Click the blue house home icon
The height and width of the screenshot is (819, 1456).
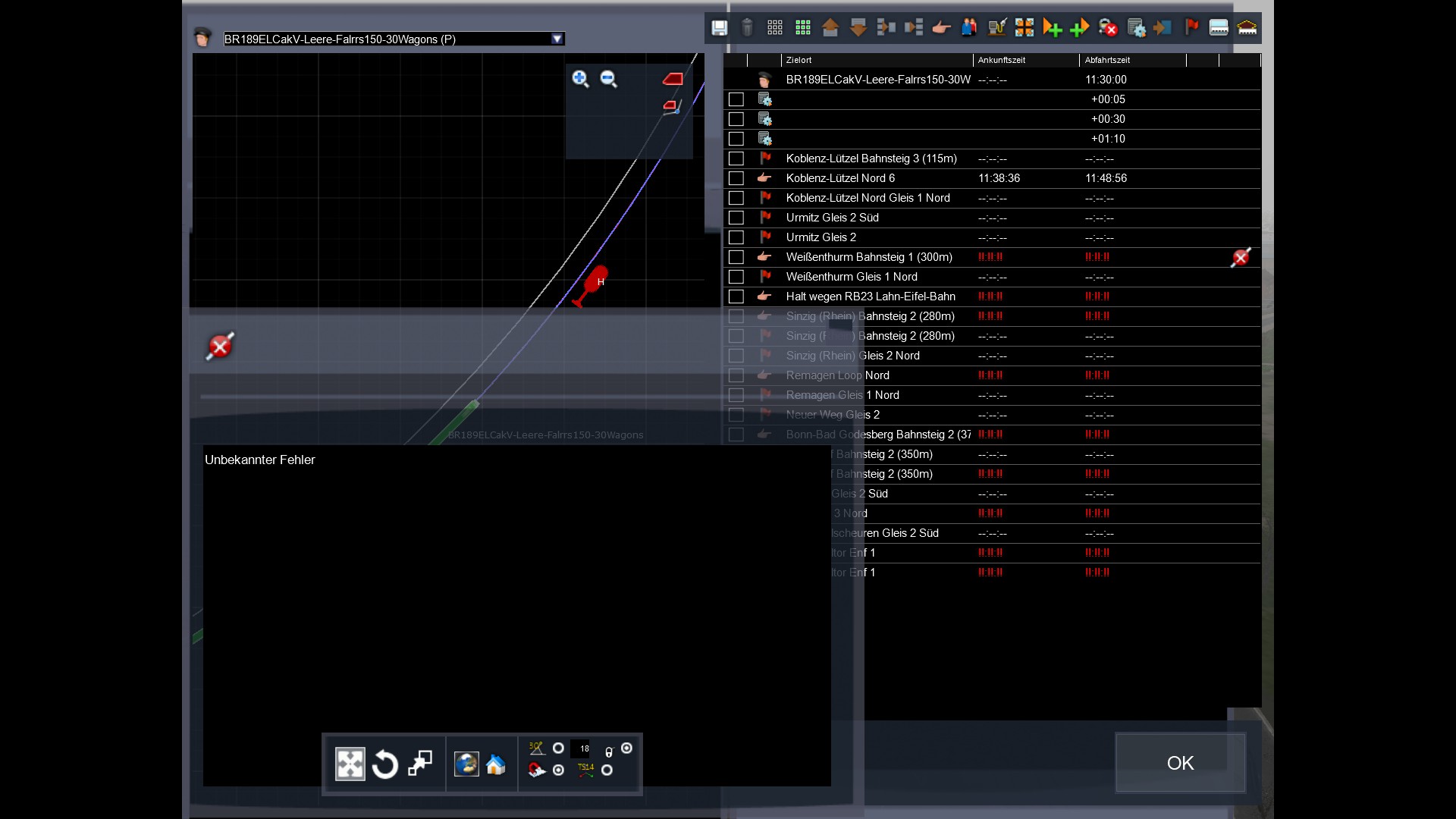pyautogui.click(x=496, y=764)
